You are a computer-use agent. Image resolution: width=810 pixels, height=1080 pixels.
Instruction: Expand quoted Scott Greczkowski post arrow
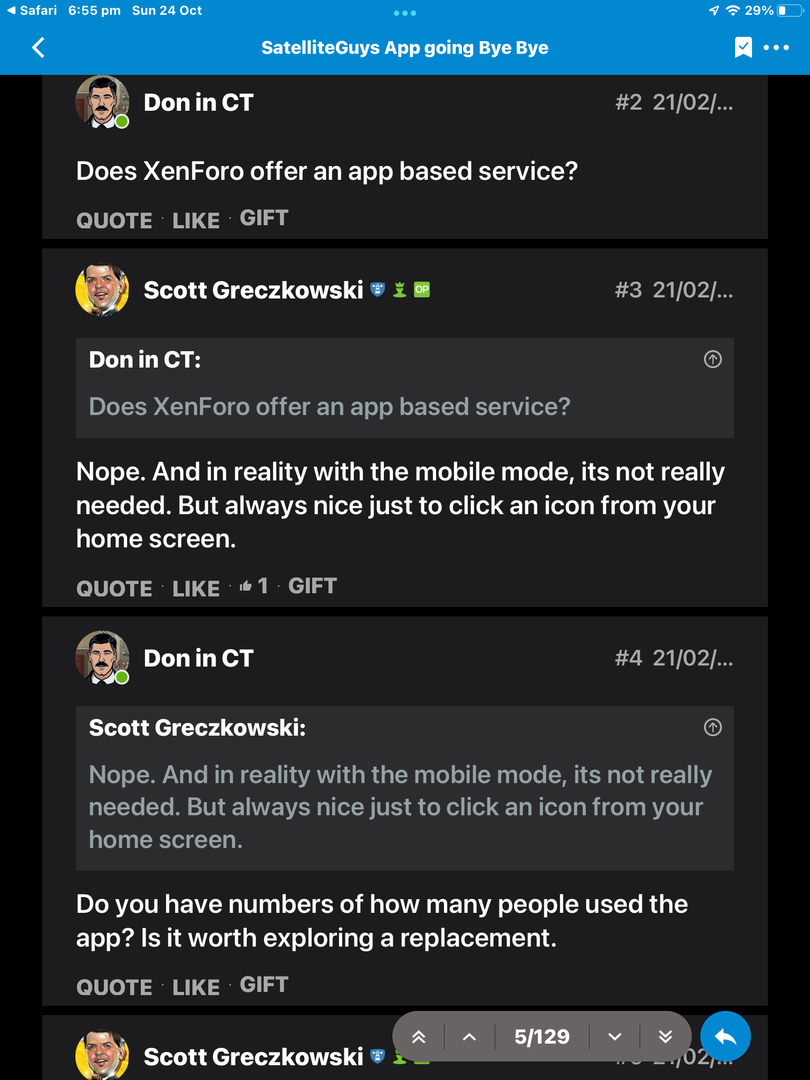click(713, 727)
